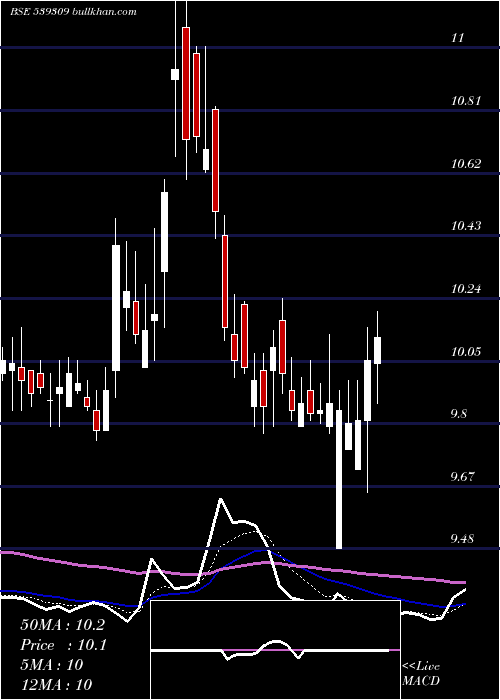Image resolution: width=500 pixels, height=700 pixels.
Task: Click the price axis label 9.48
Action: [x=462, y=539]
